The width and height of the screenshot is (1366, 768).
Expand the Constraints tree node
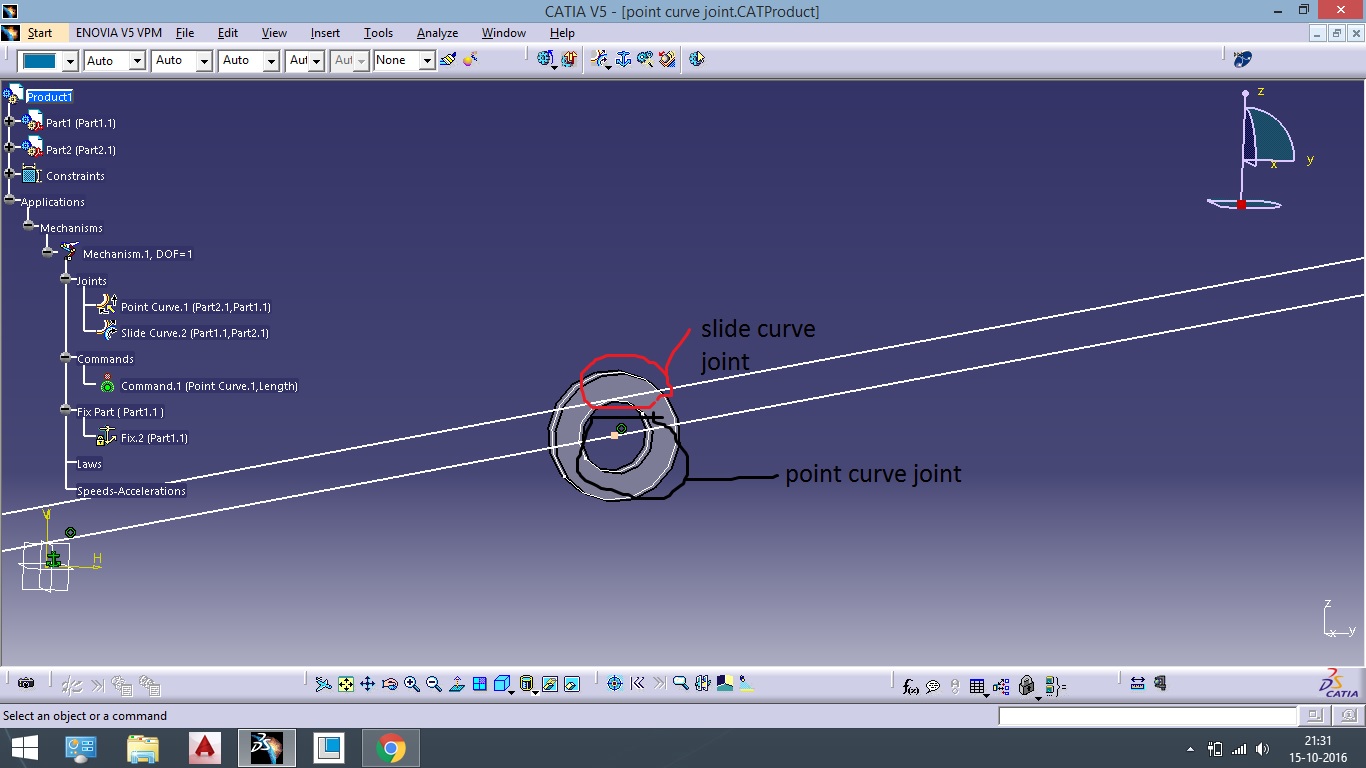[10, 175]
